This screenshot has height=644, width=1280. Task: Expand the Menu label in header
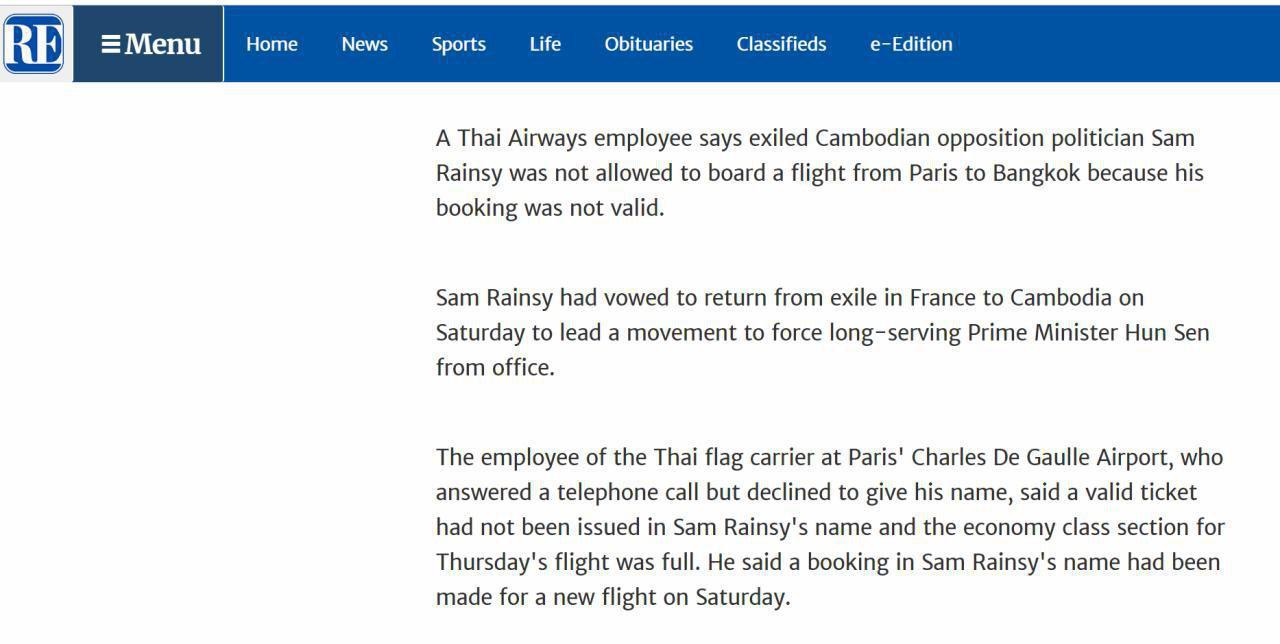click(162, 44)
